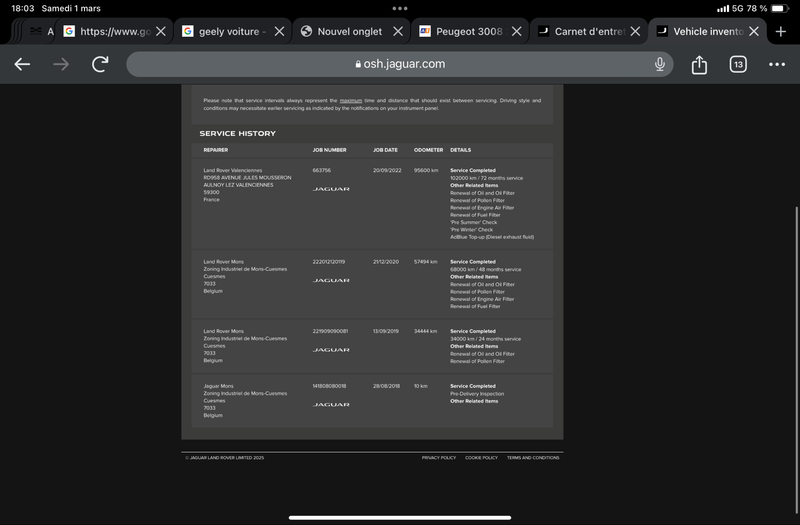Click 'Pre-Delivery Inspection' detail text
Viewport: 800px width, 525px height.
tap(477, 394)
